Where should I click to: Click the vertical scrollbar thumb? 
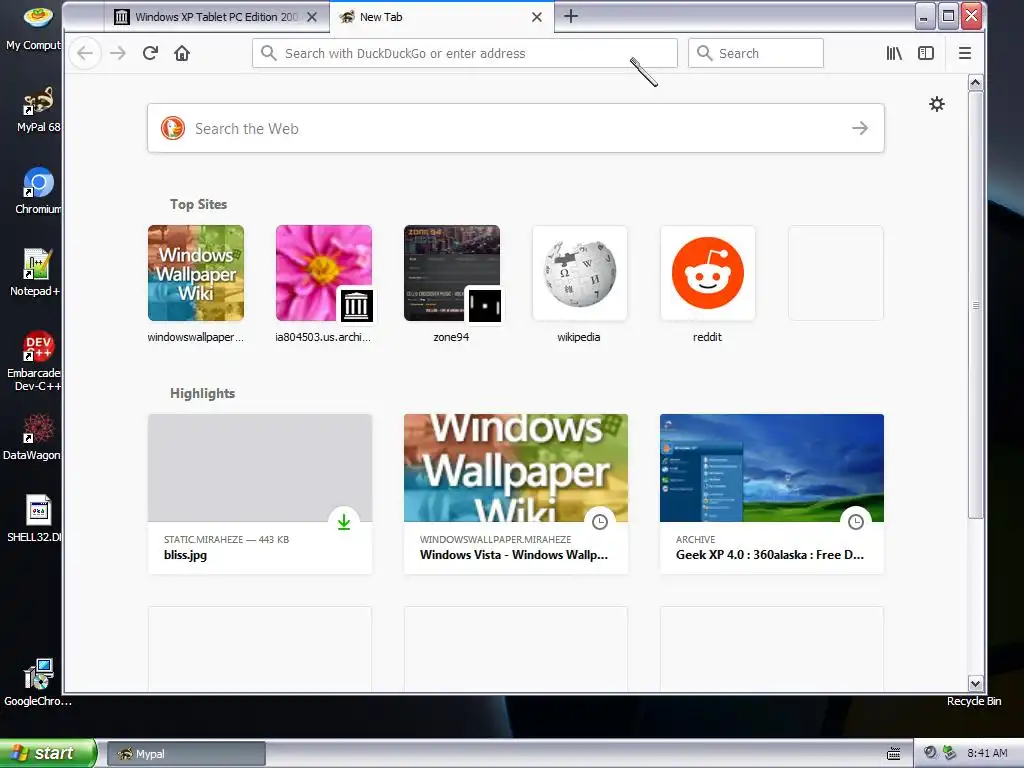(x=976, y=304)
